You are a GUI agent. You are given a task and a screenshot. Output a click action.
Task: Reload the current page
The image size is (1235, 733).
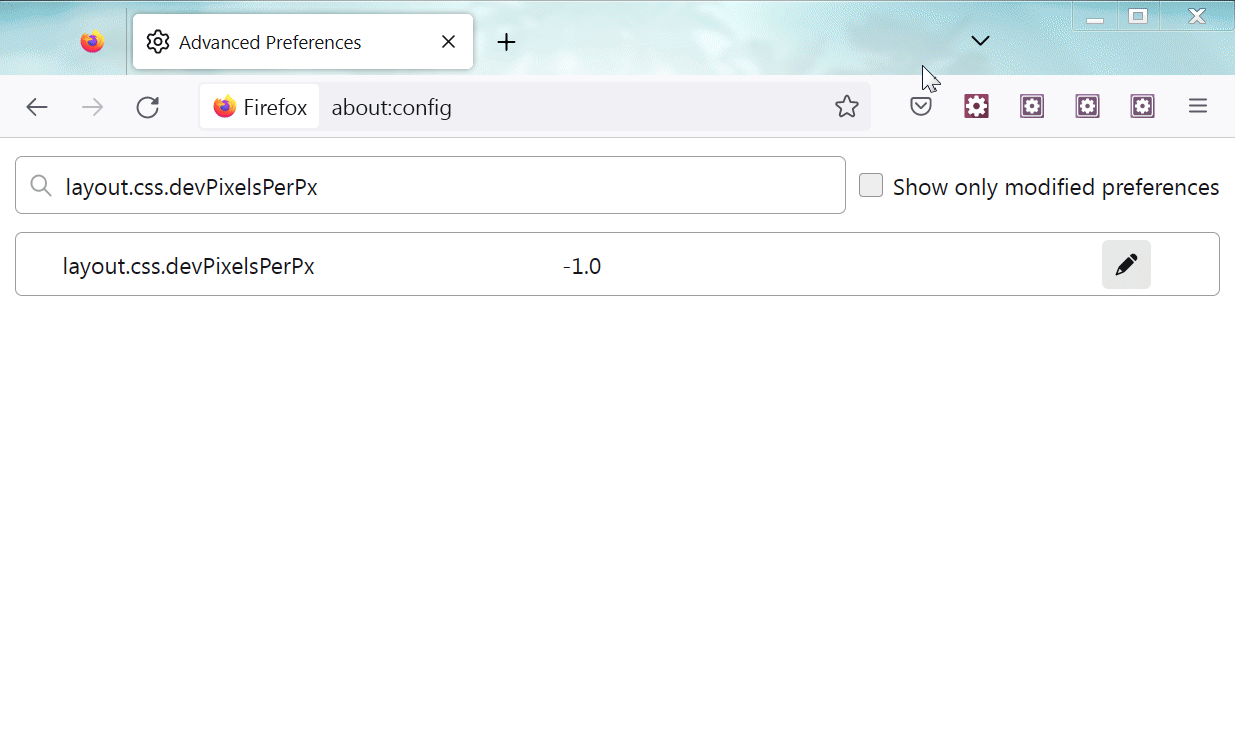click(x=148, y=107)
